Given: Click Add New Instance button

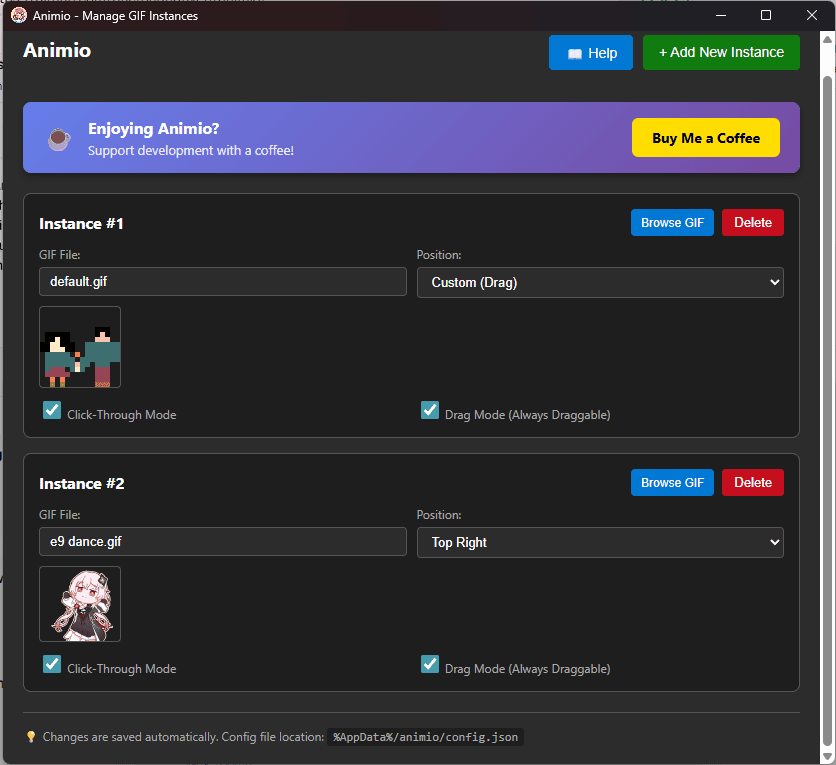Looking at the screenshot, I should 721,53.
